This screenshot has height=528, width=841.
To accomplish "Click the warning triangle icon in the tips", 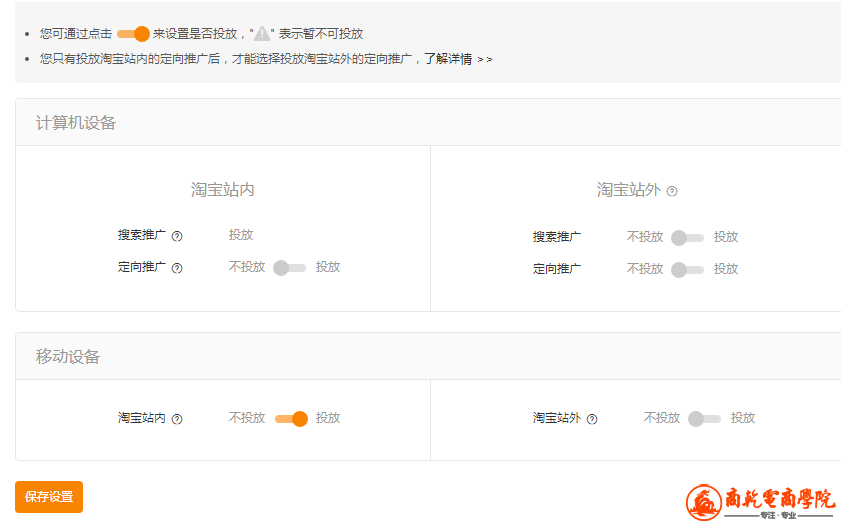I will pos(262,34).
